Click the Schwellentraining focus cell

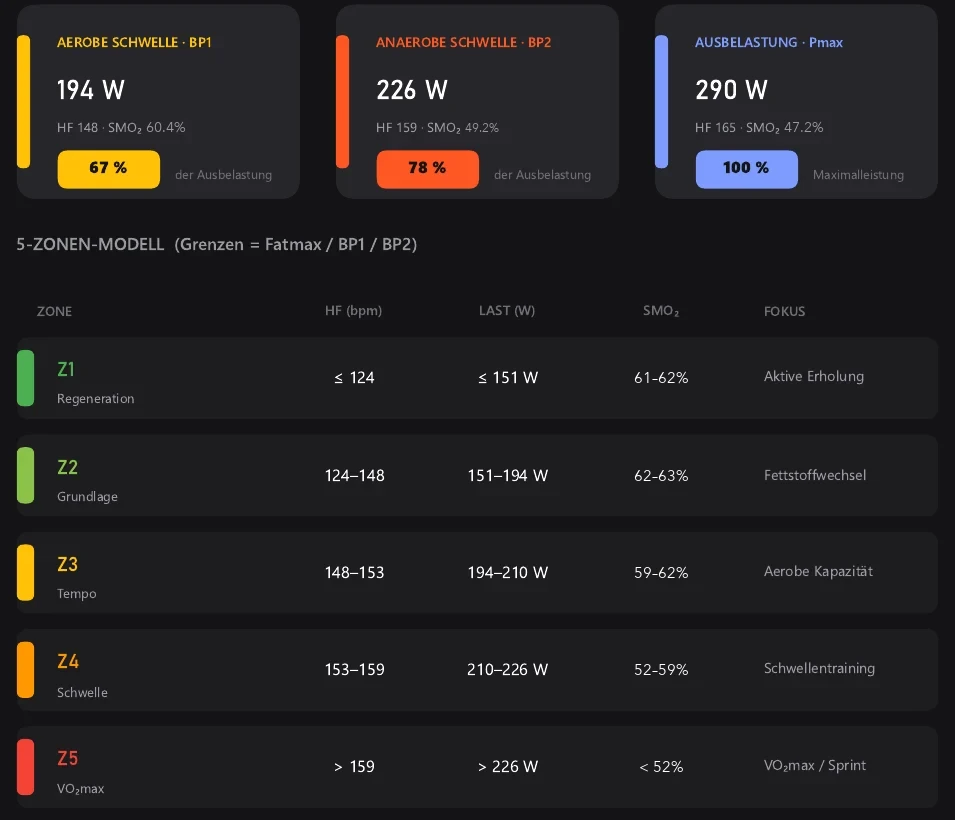pyautogui.click(x=819, y=668)
